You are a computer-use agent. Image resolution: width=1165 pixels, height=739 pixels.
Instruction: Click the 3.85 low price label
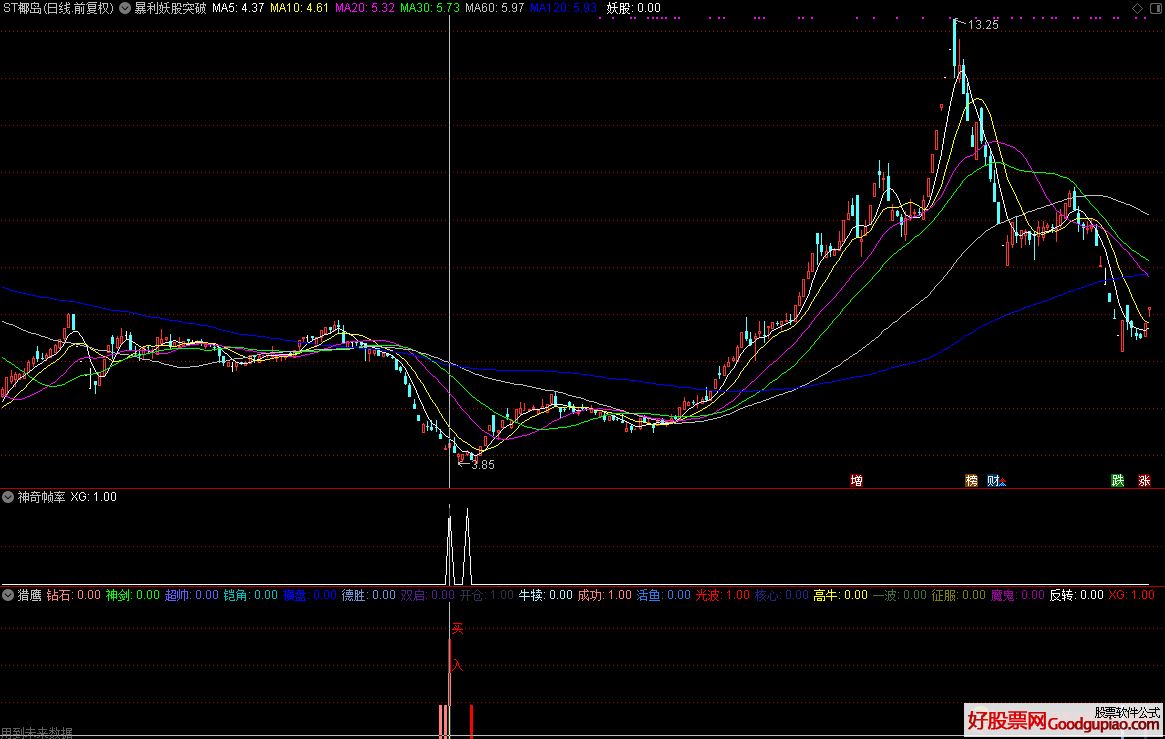click(482, 465)
